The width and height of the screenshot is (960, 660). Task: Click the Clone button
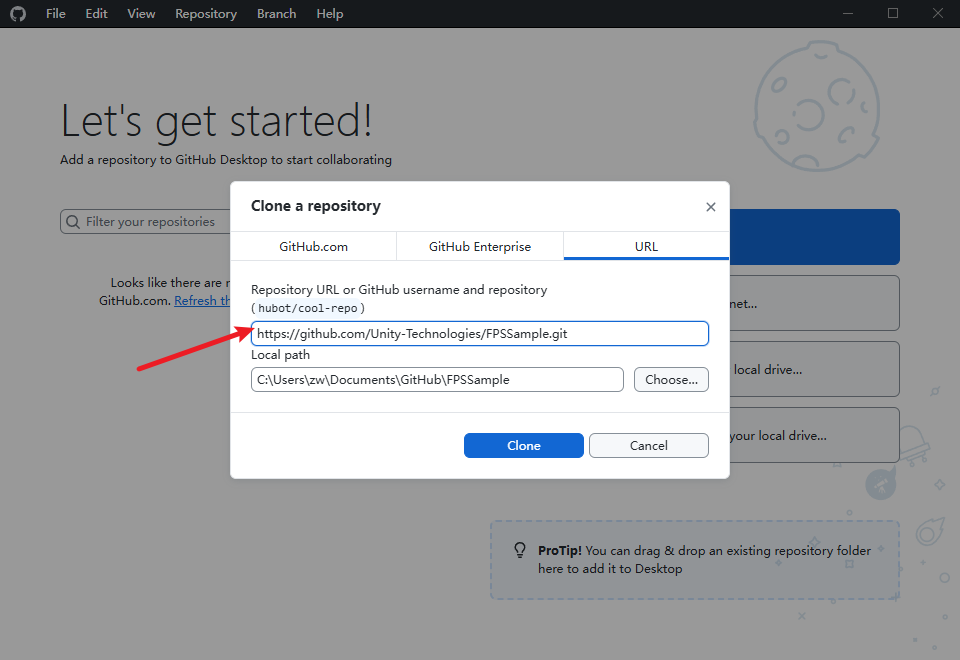(523, 445)
